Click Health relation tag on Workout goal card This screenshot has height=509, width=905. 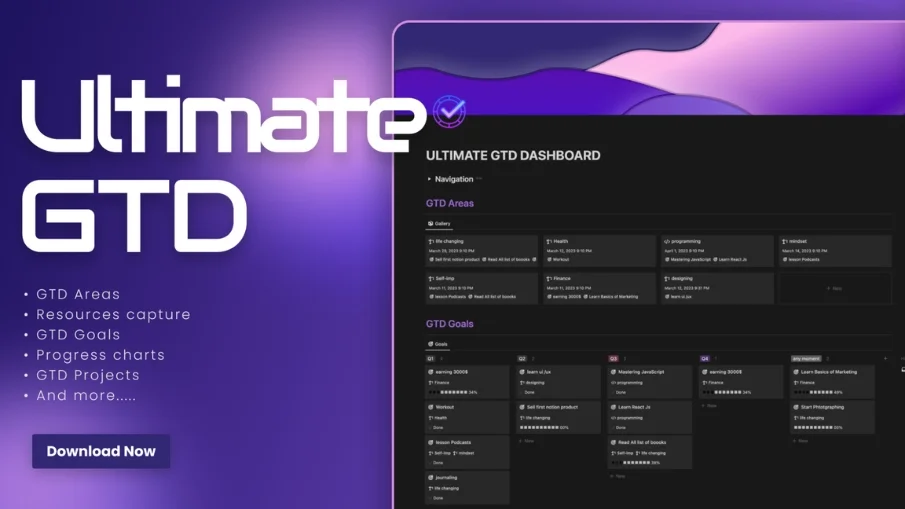(438, 418)
